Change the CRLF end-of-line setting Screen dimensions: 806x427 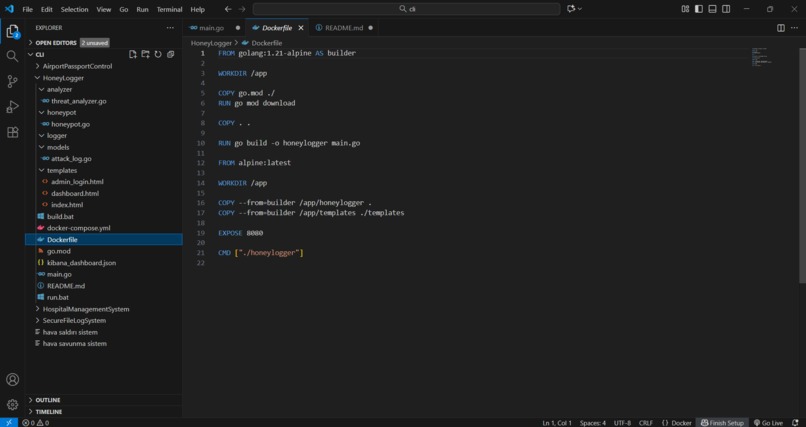(x=646, y=423)
